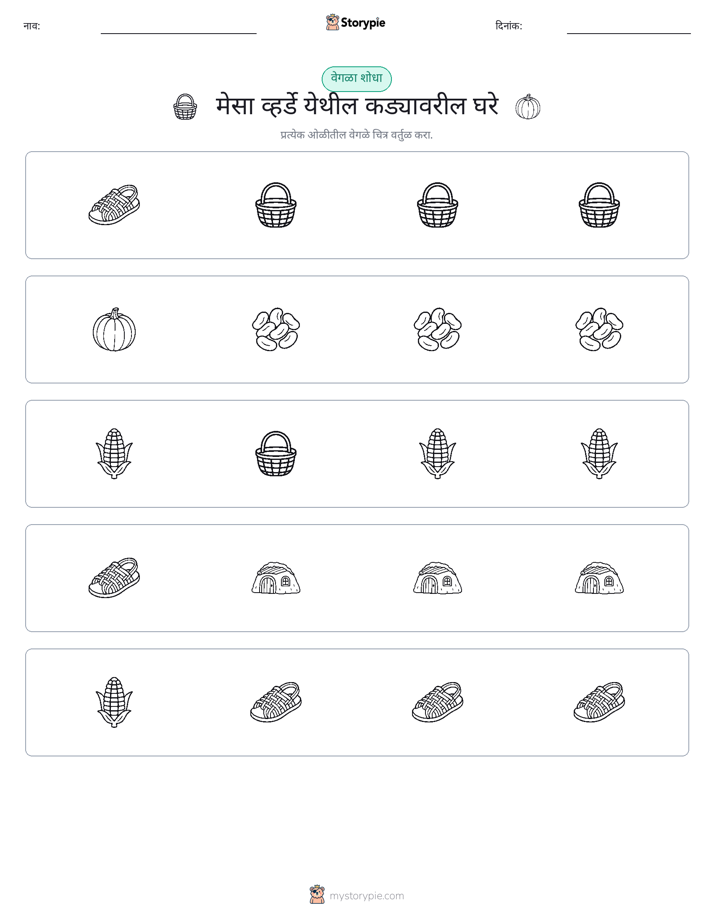This screenshot has width=714, height=924.
Task: Circle the sandal in the cliff-houses row
Action: point(114,578)
